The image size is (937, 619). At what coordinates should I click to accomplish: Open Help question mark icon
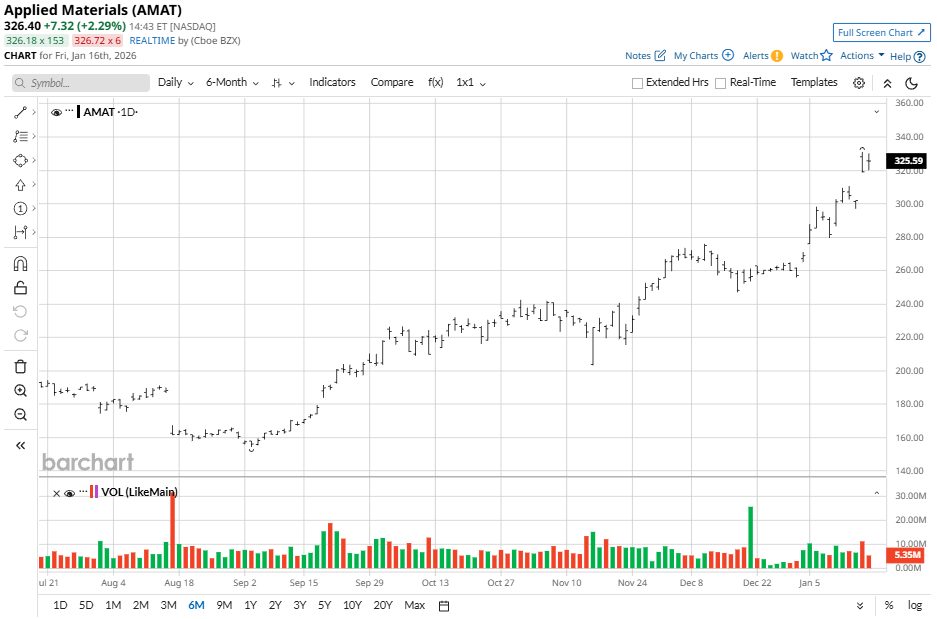(x=920, y=57)
